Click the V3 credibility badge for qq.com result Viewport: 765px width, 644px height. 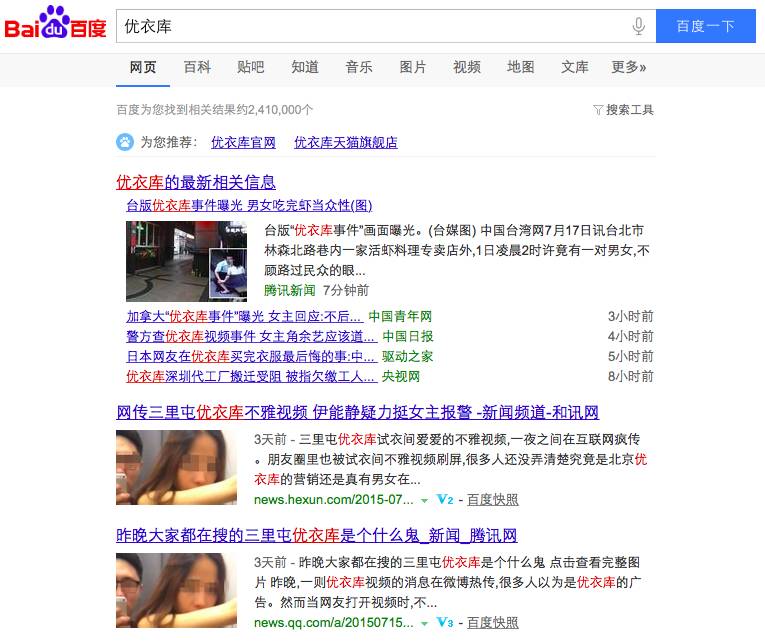point(445,623)
